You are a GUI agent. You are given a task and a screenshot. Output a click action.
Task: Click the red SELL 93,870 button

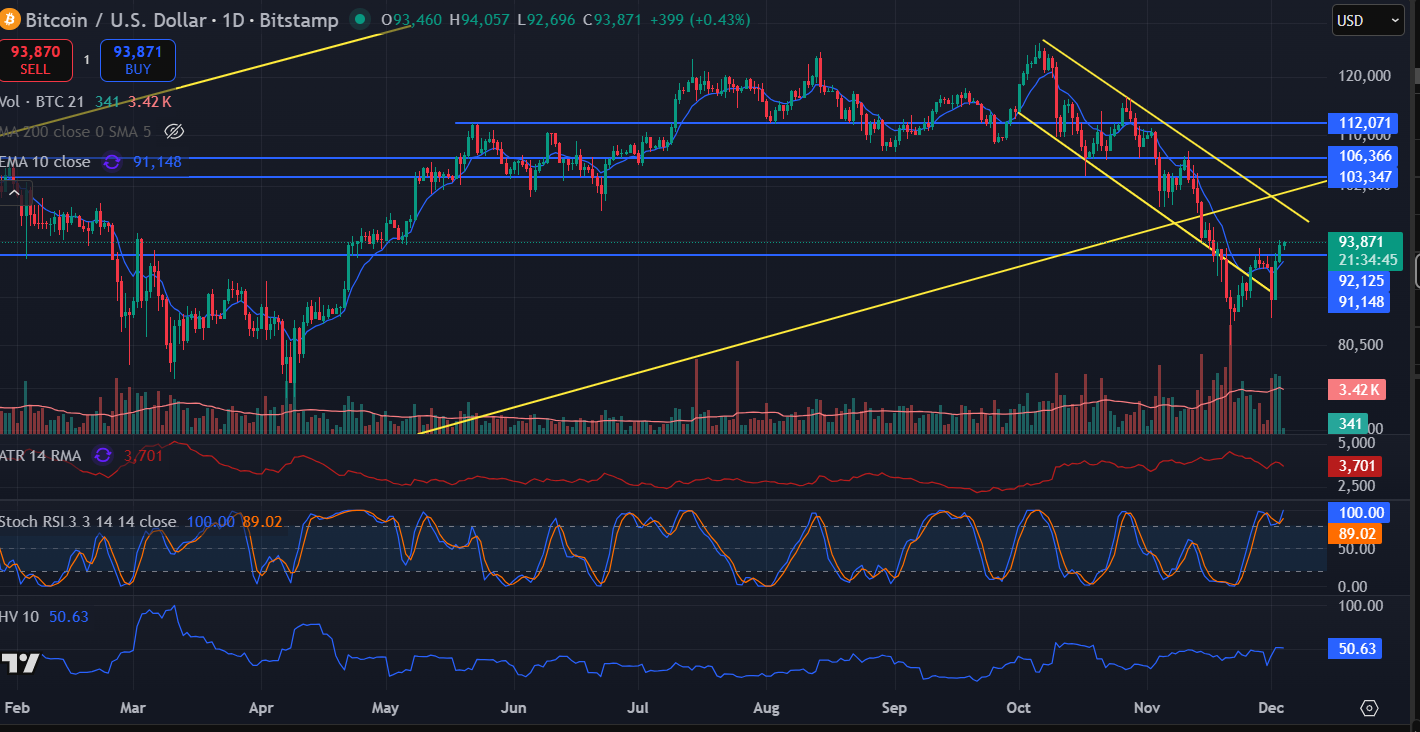[x=36, y=60]
